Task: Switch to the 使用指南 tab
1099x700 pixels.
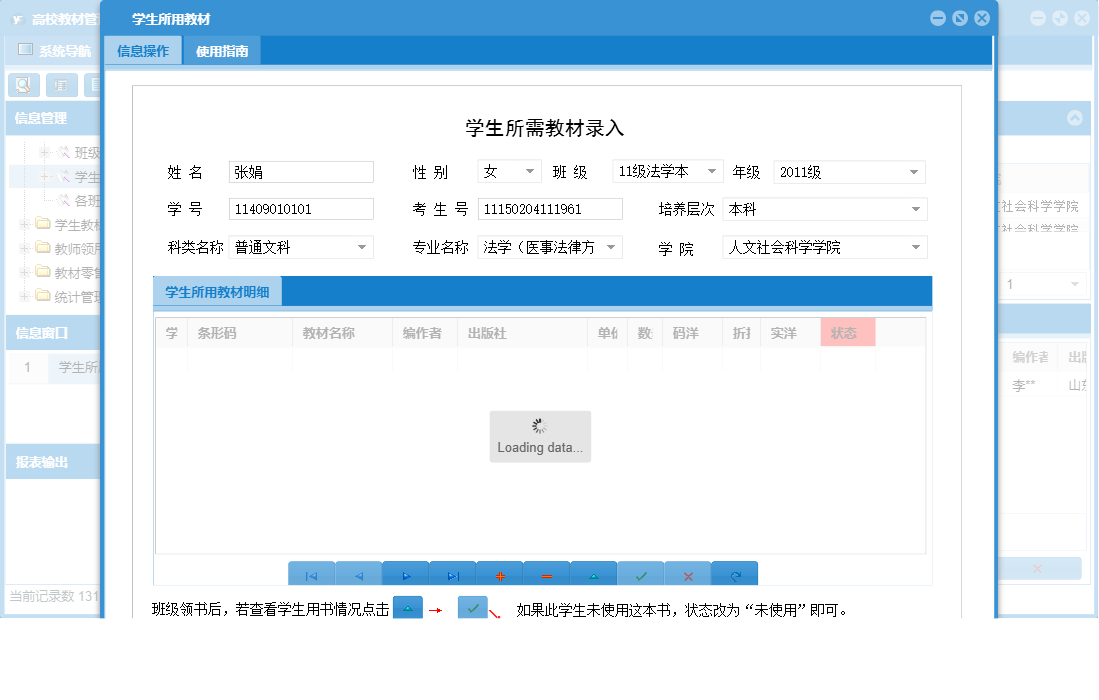Action: [221, 49]
